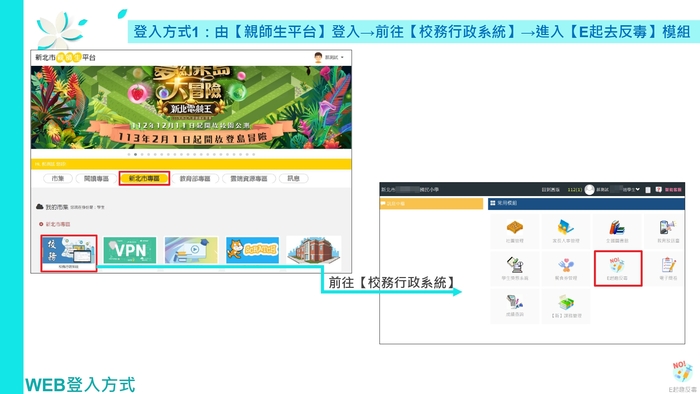
Task: Click the question-mark help icon in the dark header
Action: (x=658, y=190)
